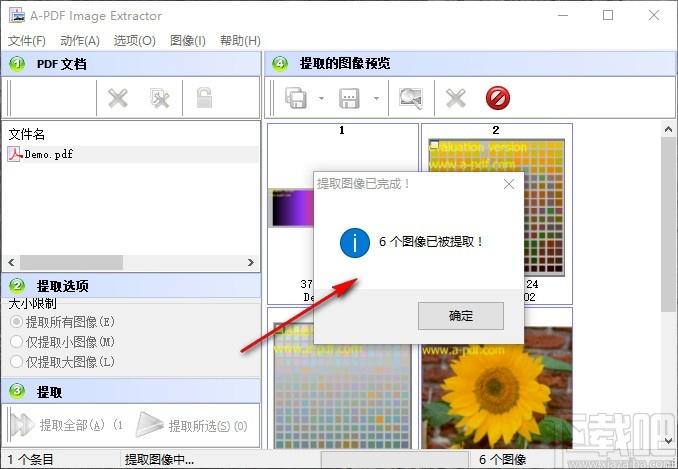Click the save selected image floppy icon

tap(349, 98)
